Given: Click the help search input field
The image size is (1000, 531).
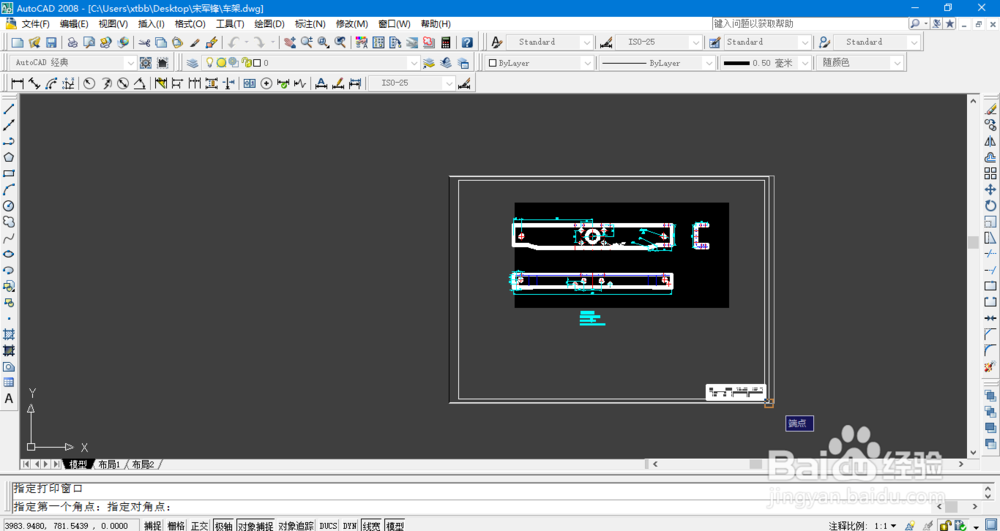Looking at the screenshot, I should (x=810, y=24).
